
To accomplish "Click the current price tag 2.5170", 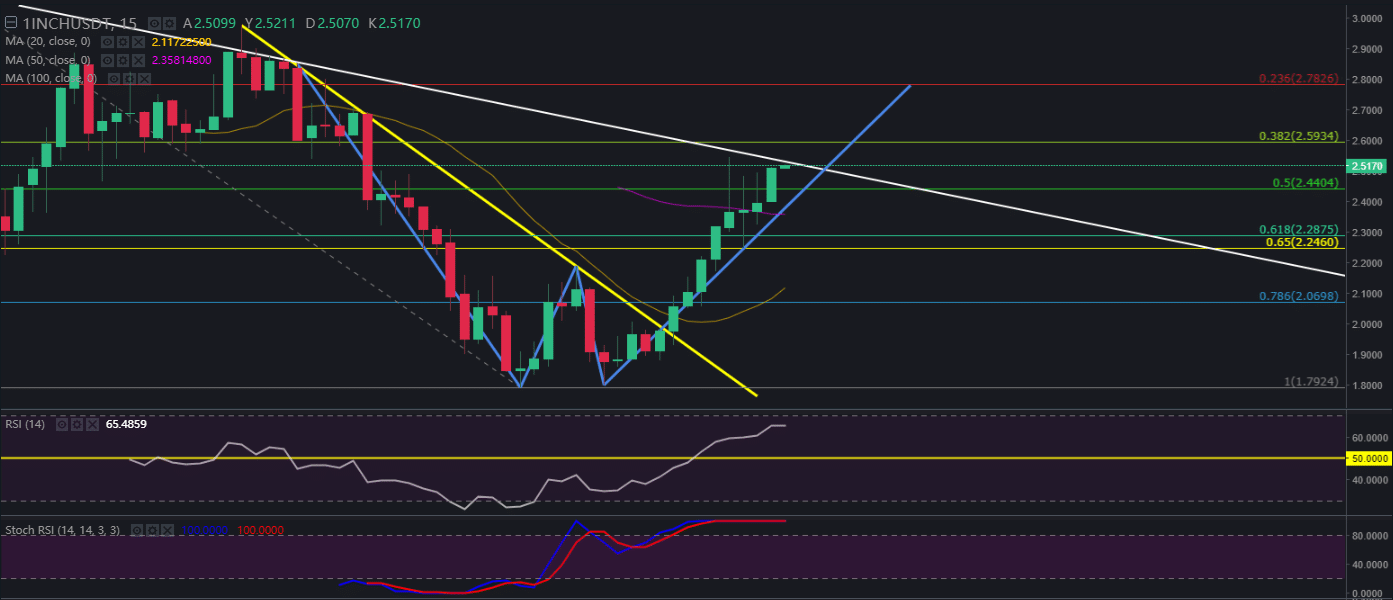I will pyautogui.click(x=1367, y=166).
